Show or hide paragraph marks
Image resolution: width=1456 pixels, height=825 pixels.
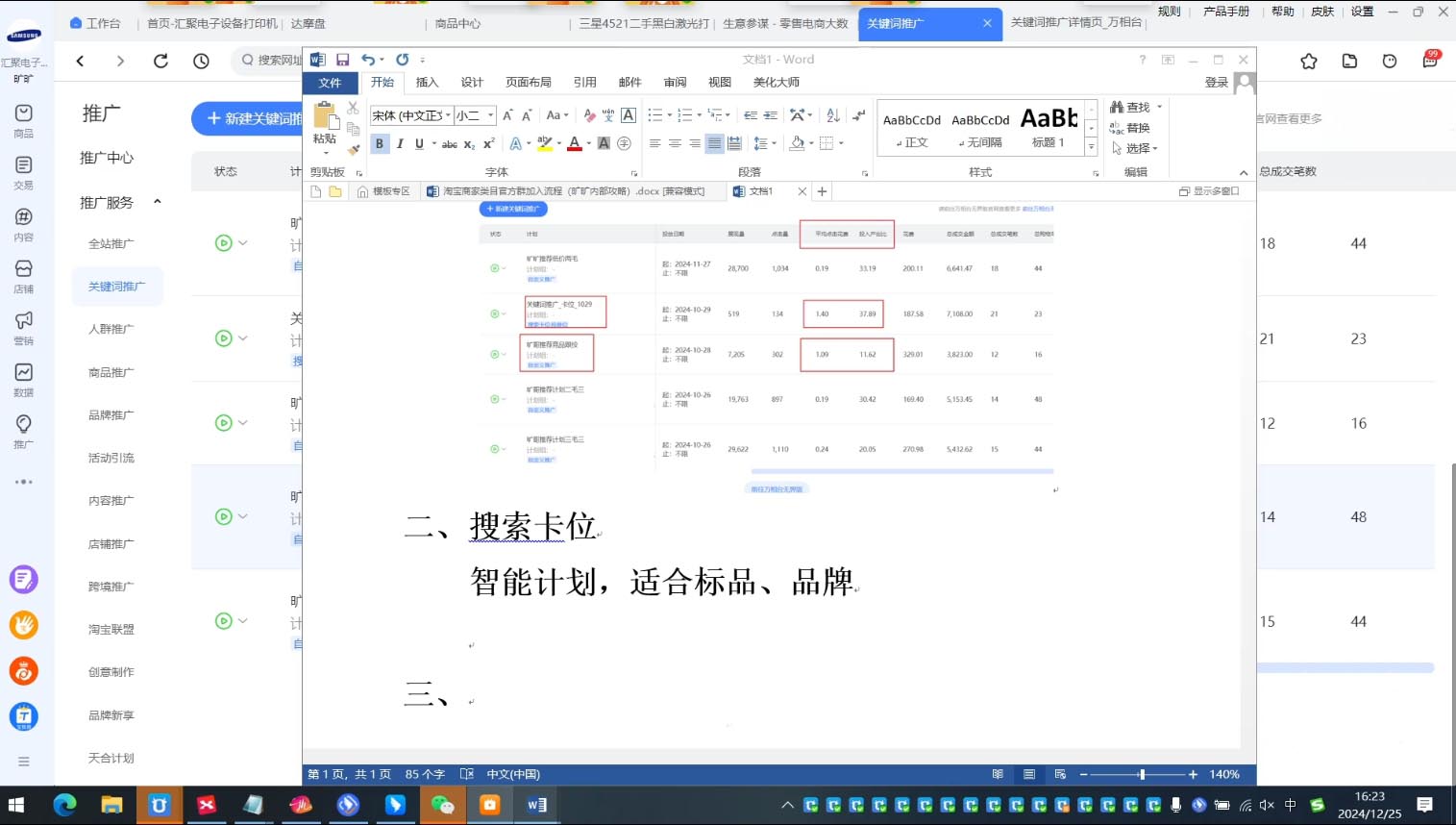(859, 115)
